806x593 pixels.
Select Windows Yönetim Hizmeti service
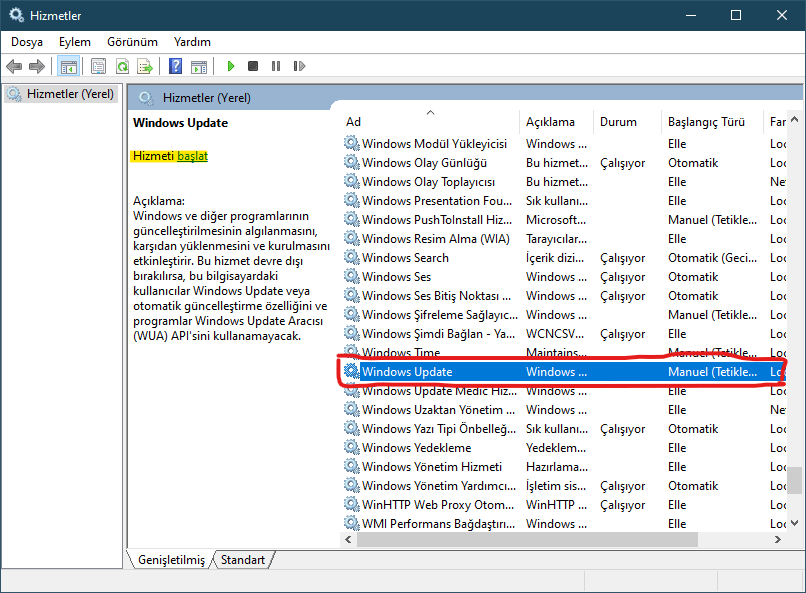[x=564, y=467]
